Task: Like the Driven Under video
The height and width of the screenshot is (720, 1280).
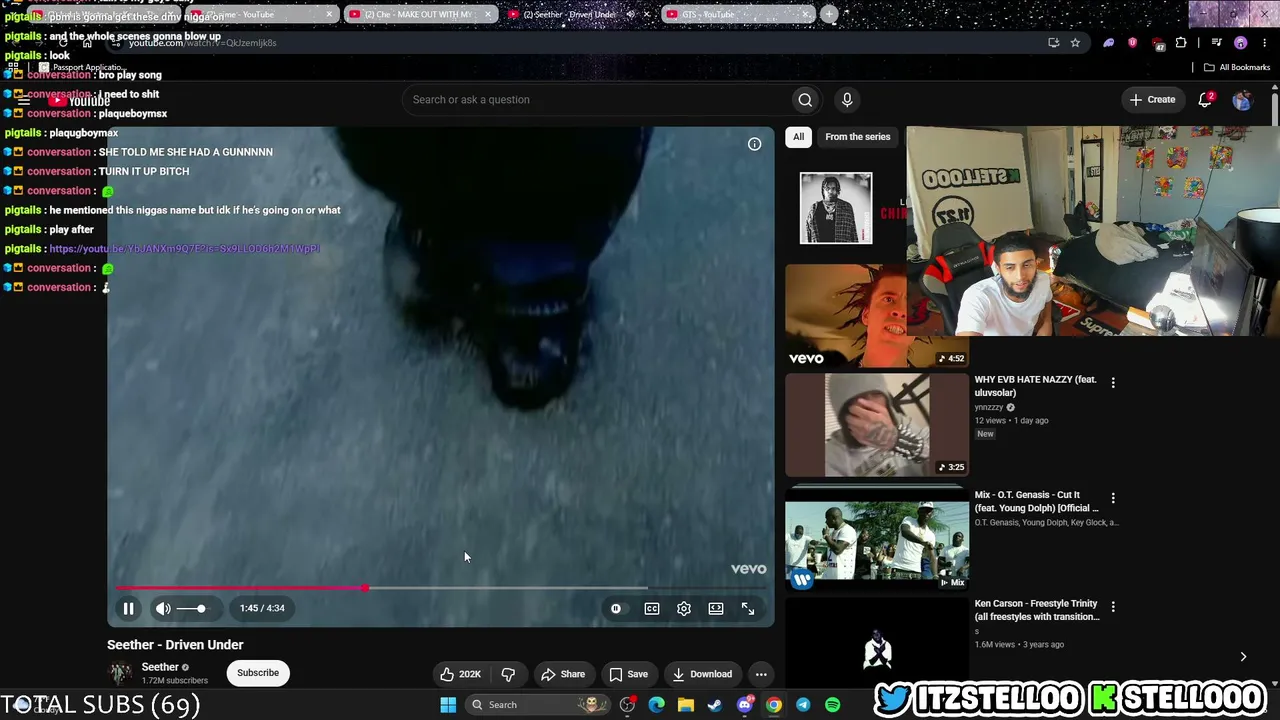Action: click(460, 674)
